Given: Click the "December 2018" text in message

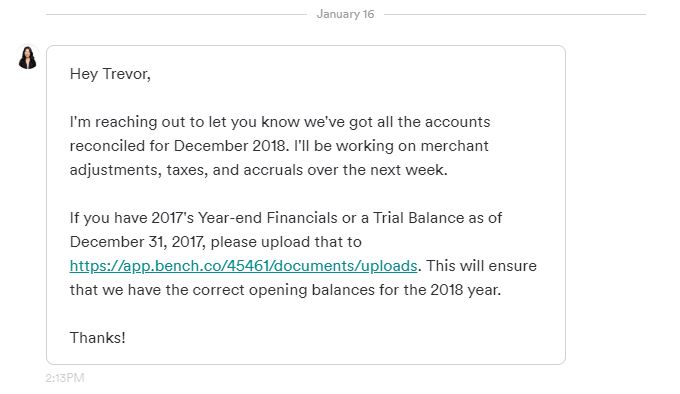Looking at the screenshot, I should click(229, 146).
